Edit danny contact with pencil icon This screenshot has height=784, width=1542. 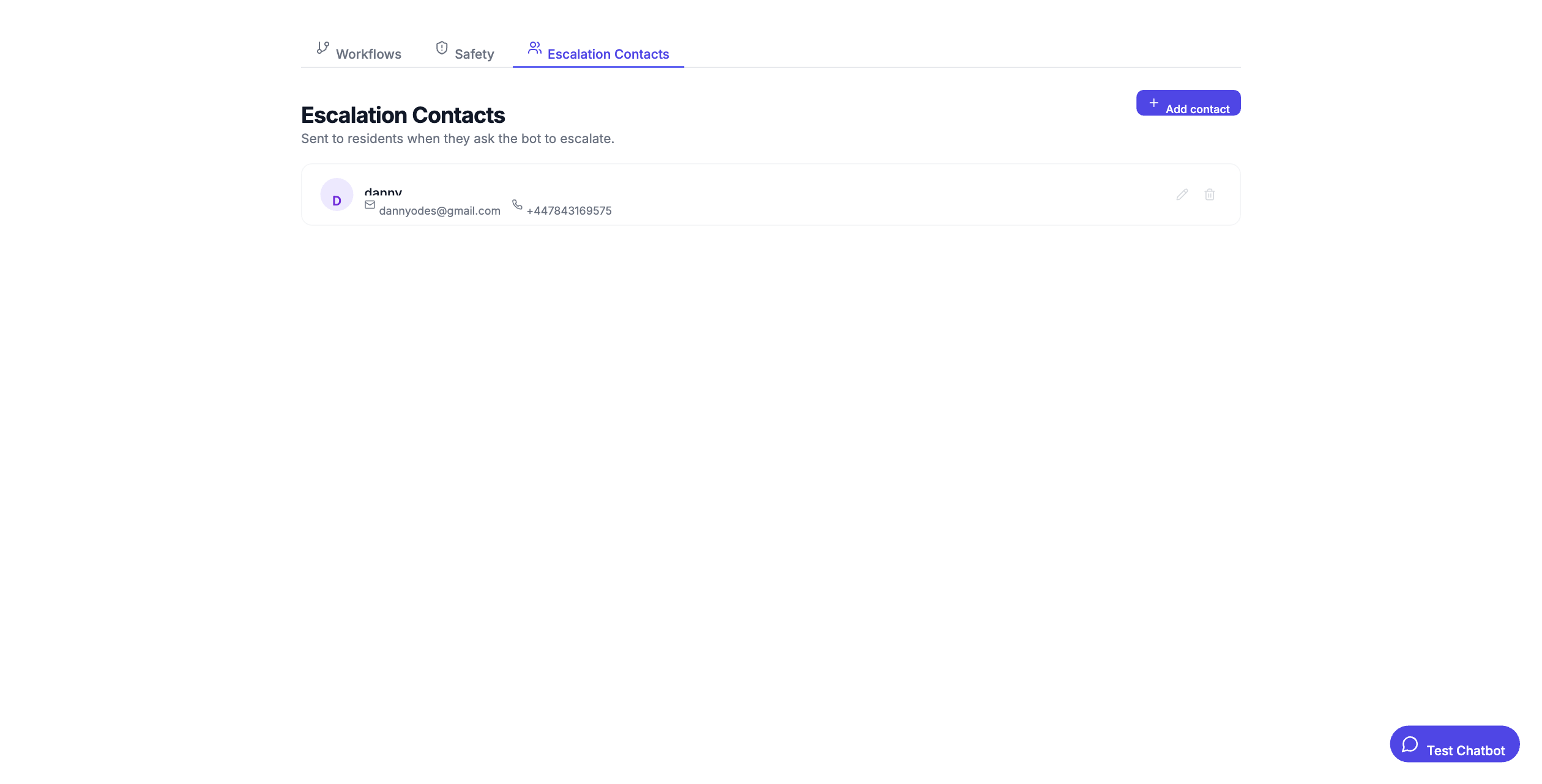tap(1182, 194)
